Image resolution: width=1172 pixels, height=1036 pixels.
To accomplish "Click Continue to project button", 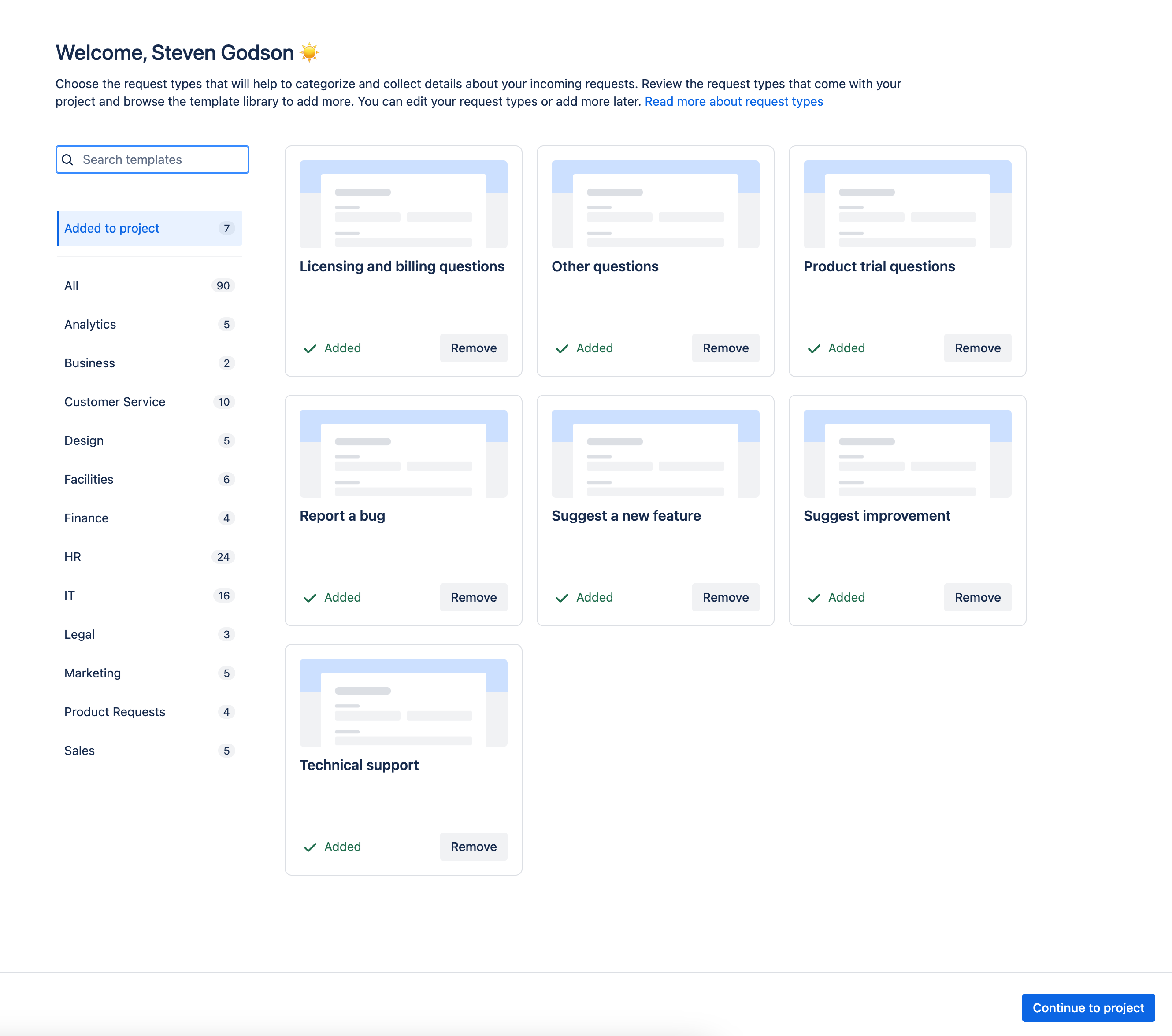I will (1088, 1008).
